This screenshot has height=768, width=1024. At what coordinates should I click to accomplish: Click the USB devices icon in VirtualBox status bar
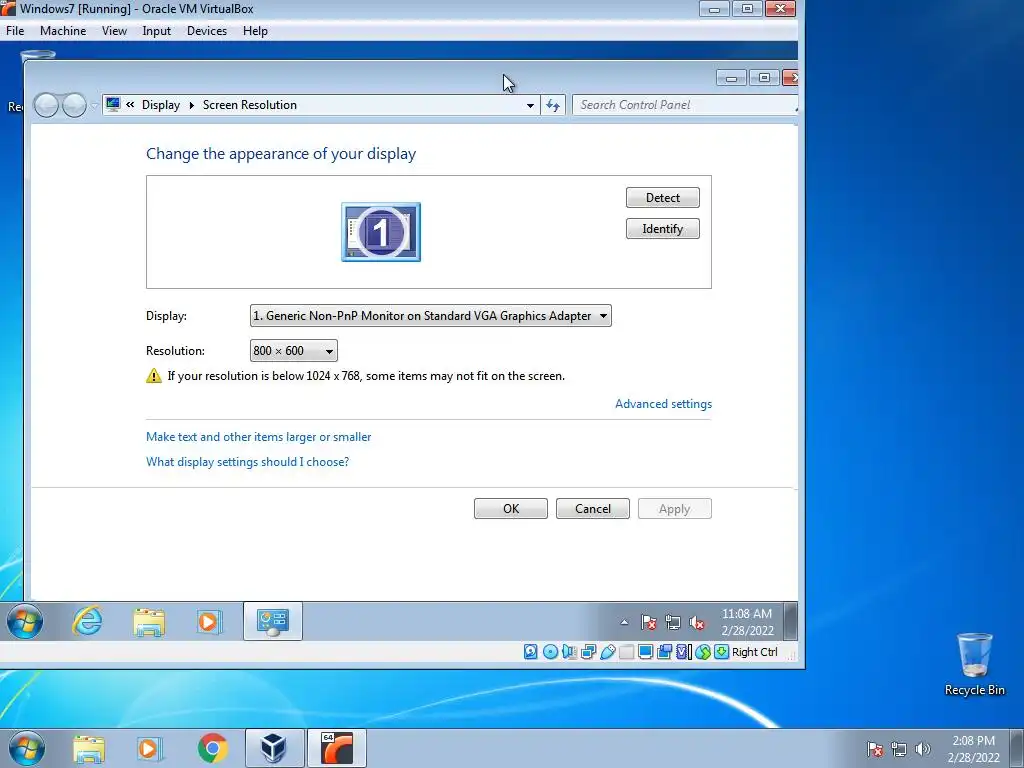[x=607, y=652]
